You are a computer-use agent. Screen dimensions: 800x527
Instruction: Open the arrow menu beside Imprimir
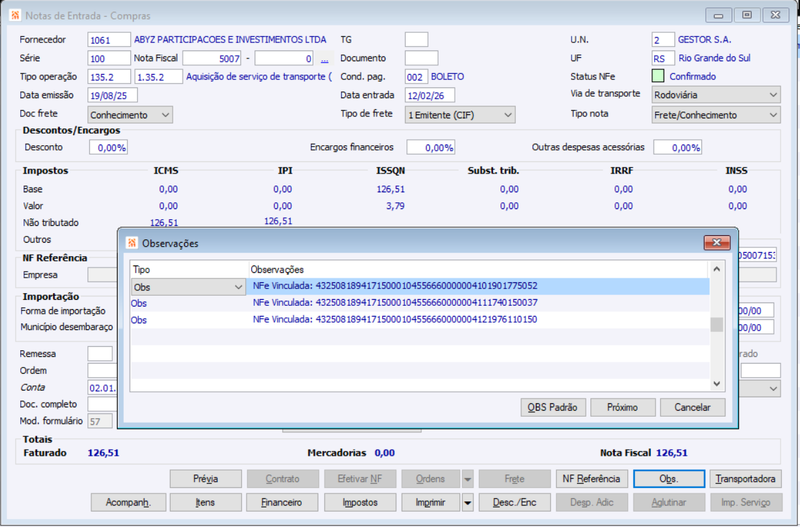(467, 503)
